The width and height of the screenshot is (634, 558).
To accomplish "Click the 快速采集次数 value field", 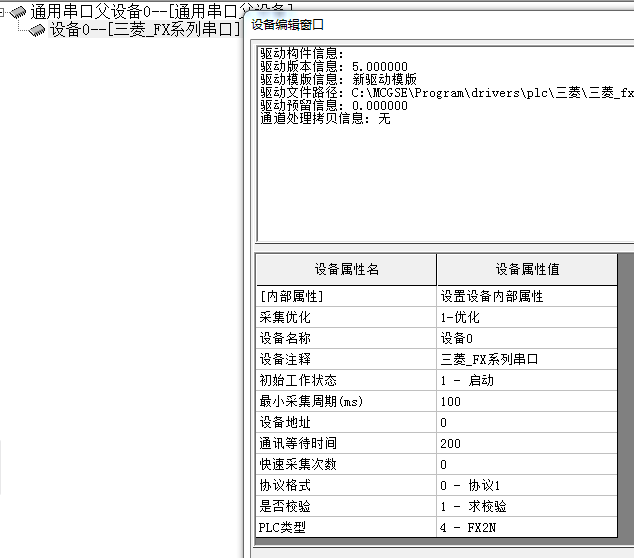I will 527,464.
